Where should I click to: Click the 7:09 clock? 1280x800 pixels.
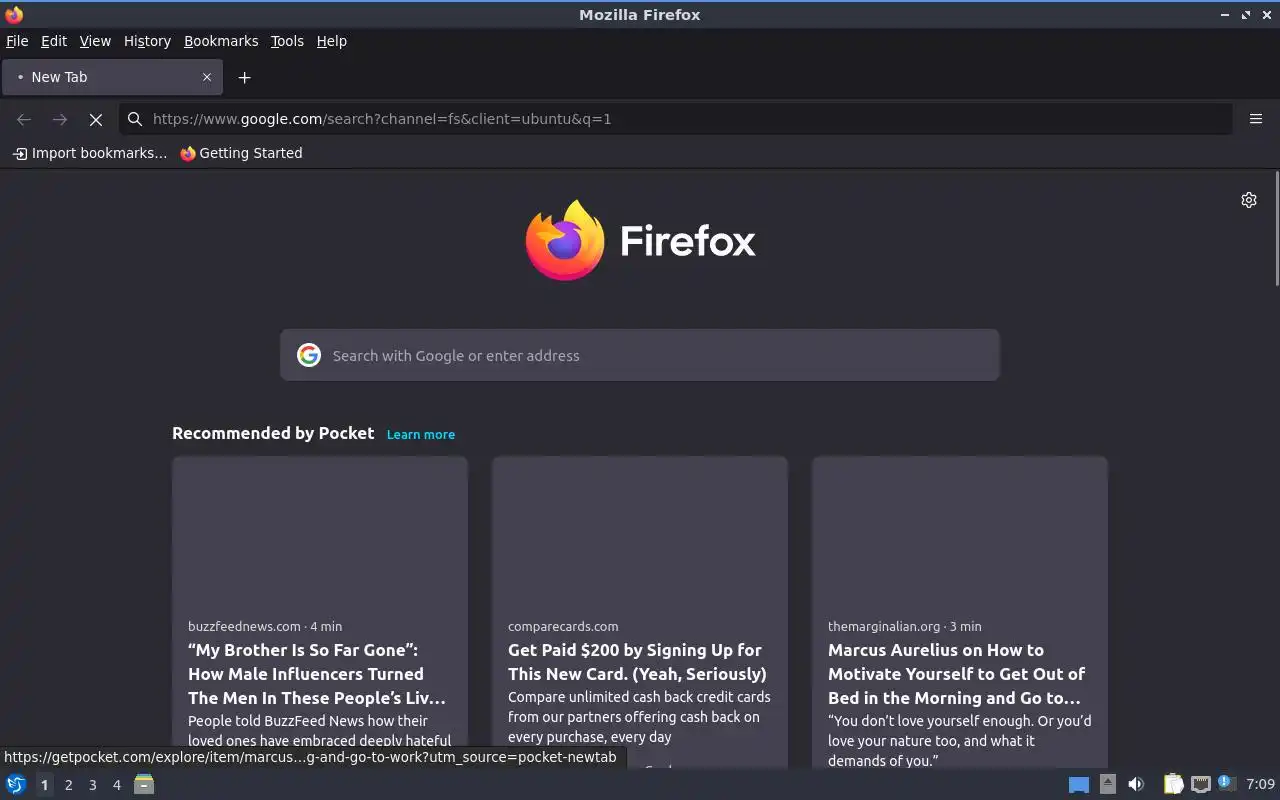[x=1261, y=785]
